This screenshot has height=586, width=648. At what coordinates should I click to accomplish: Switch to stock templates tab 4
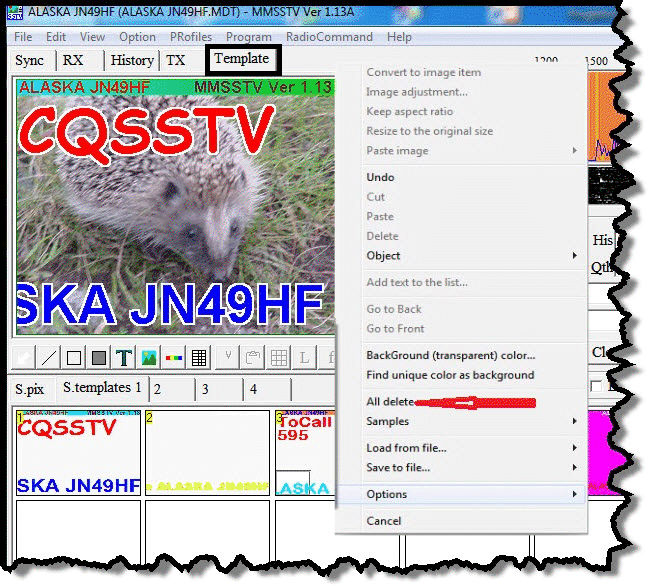coord(253,389)
